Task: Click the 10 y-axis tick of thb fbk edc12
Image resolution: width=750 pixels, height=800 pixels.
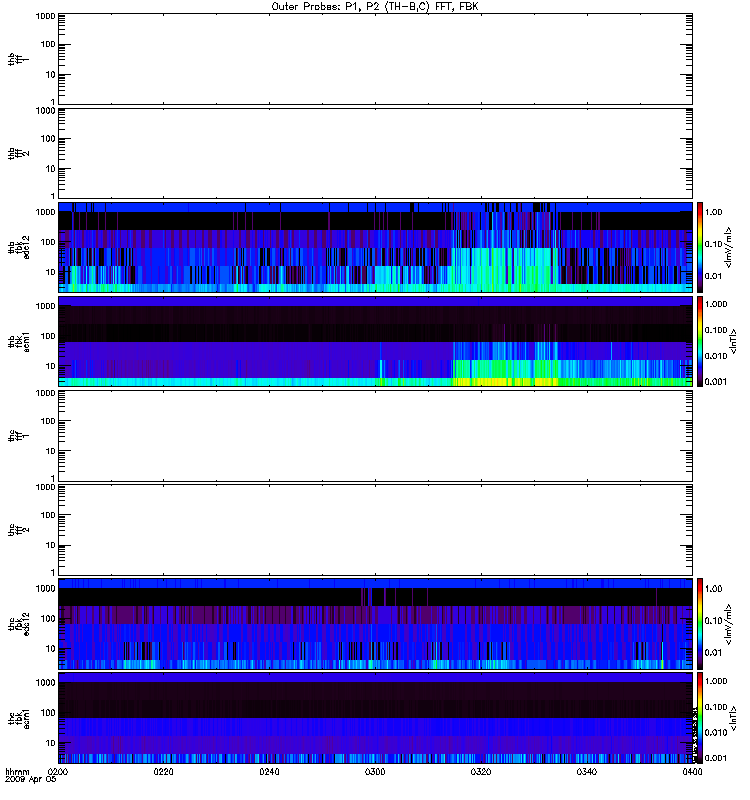Action: (51, 272)
